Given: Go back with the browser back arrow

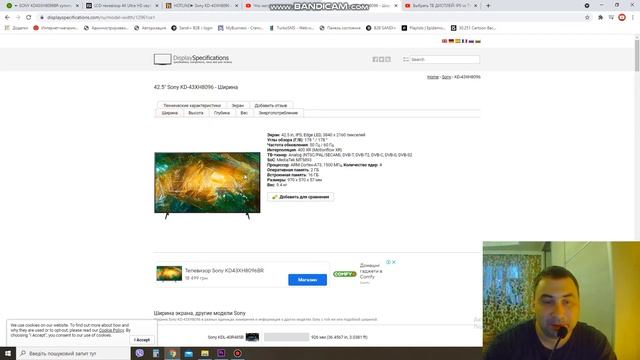Looking at the screenshot, I should pyautogui.click(x=7, y=18).
